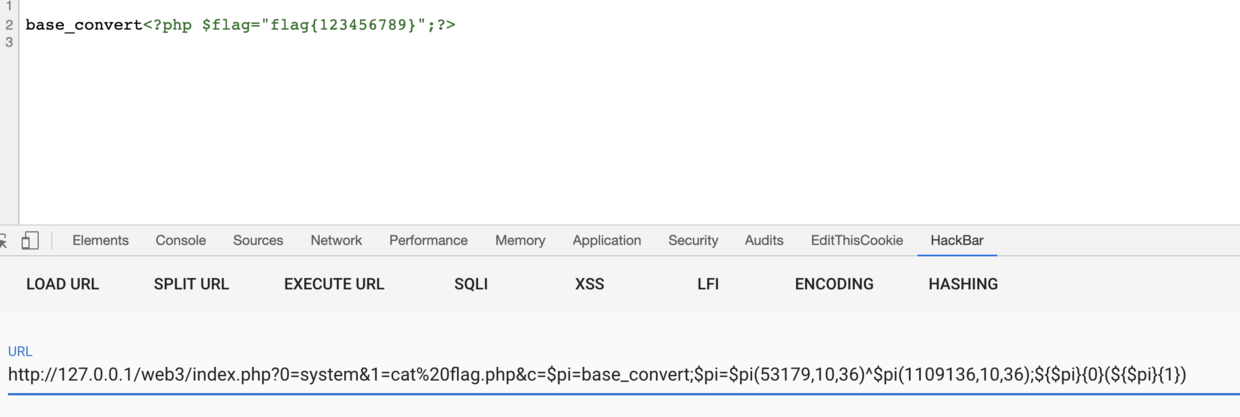This screenshot has height=417, width=1240.
Task: Select the Performance tab
Action: (x=428, y=240)
